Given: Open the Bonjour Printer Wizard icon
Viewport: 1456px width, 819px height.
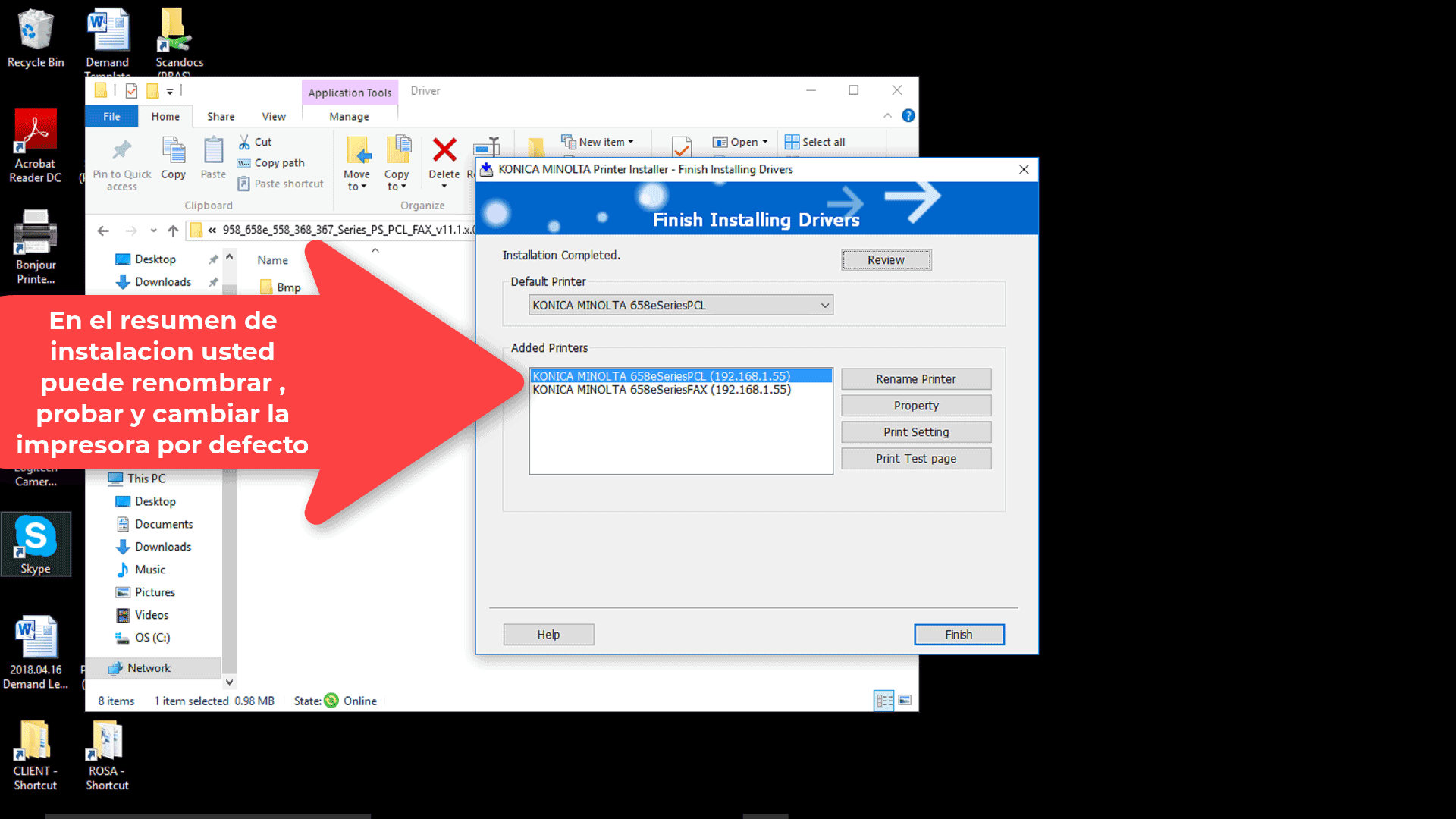Looking at the screenshot, I should pyautogui.click(x=35, y=247).
